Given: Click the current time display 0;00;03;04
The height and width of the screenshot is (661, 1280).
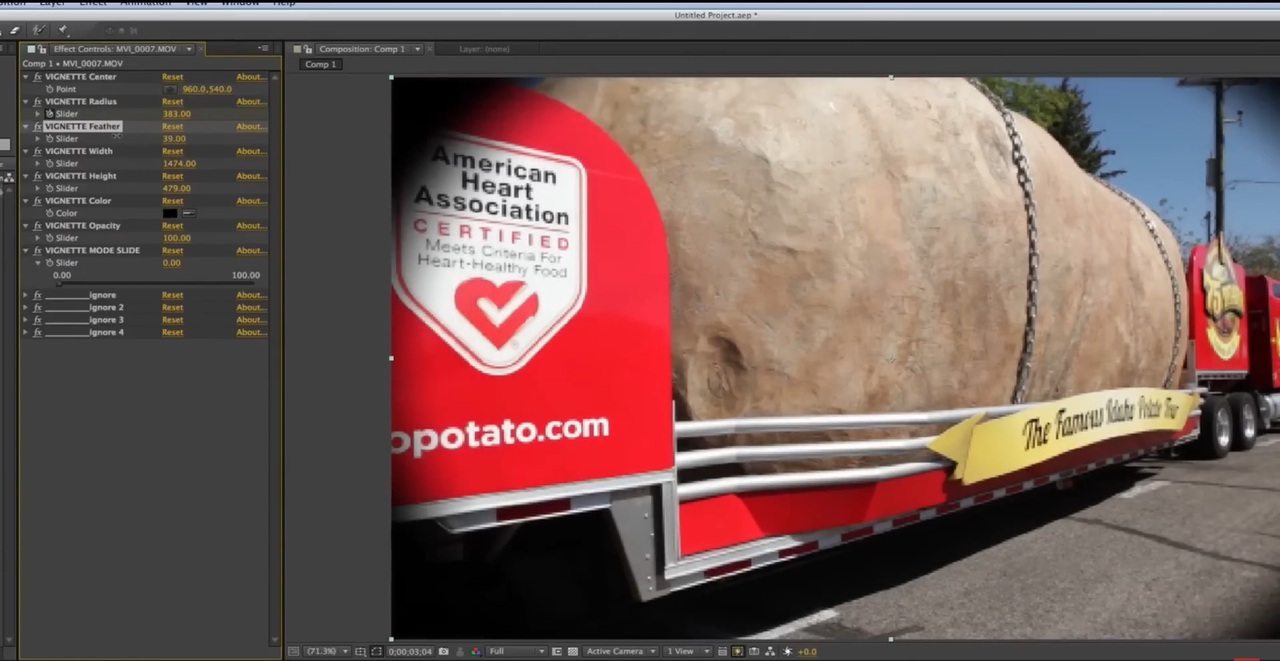Looking at the screenshot, I should 410,652.
